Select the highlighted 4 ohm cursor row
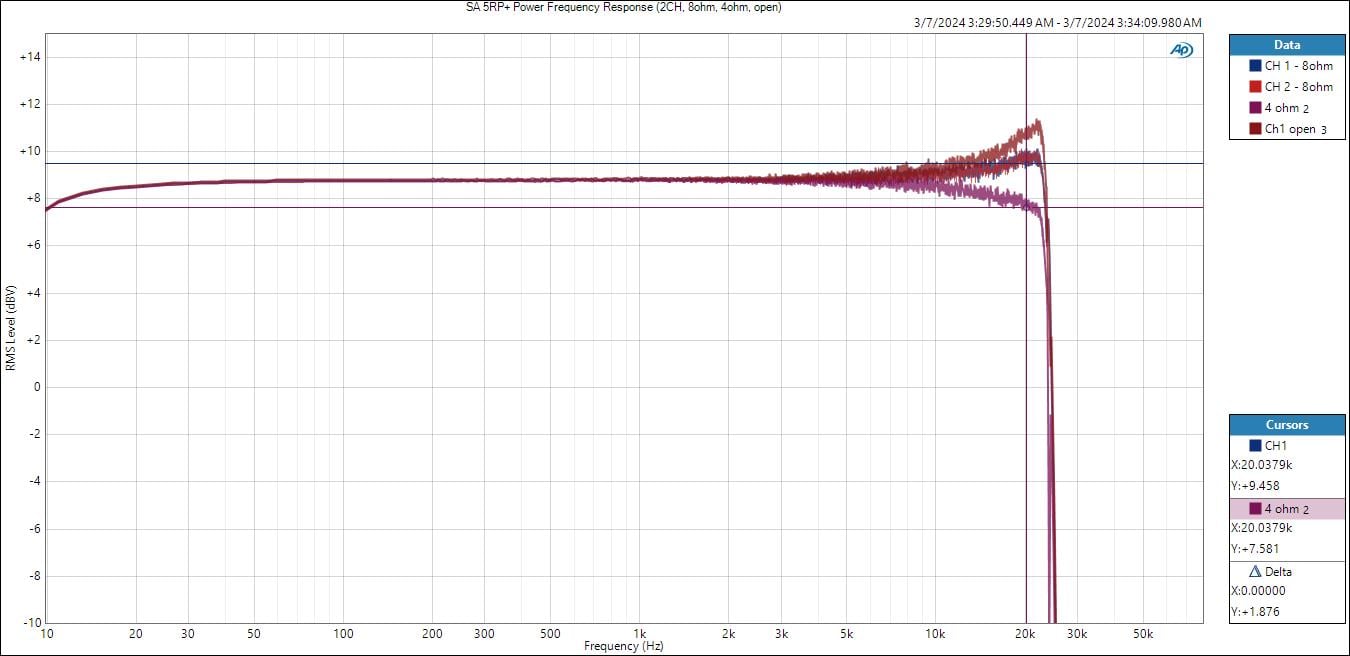The width and height of the screenshot is (1350, 656). (x=1287, y=509)
